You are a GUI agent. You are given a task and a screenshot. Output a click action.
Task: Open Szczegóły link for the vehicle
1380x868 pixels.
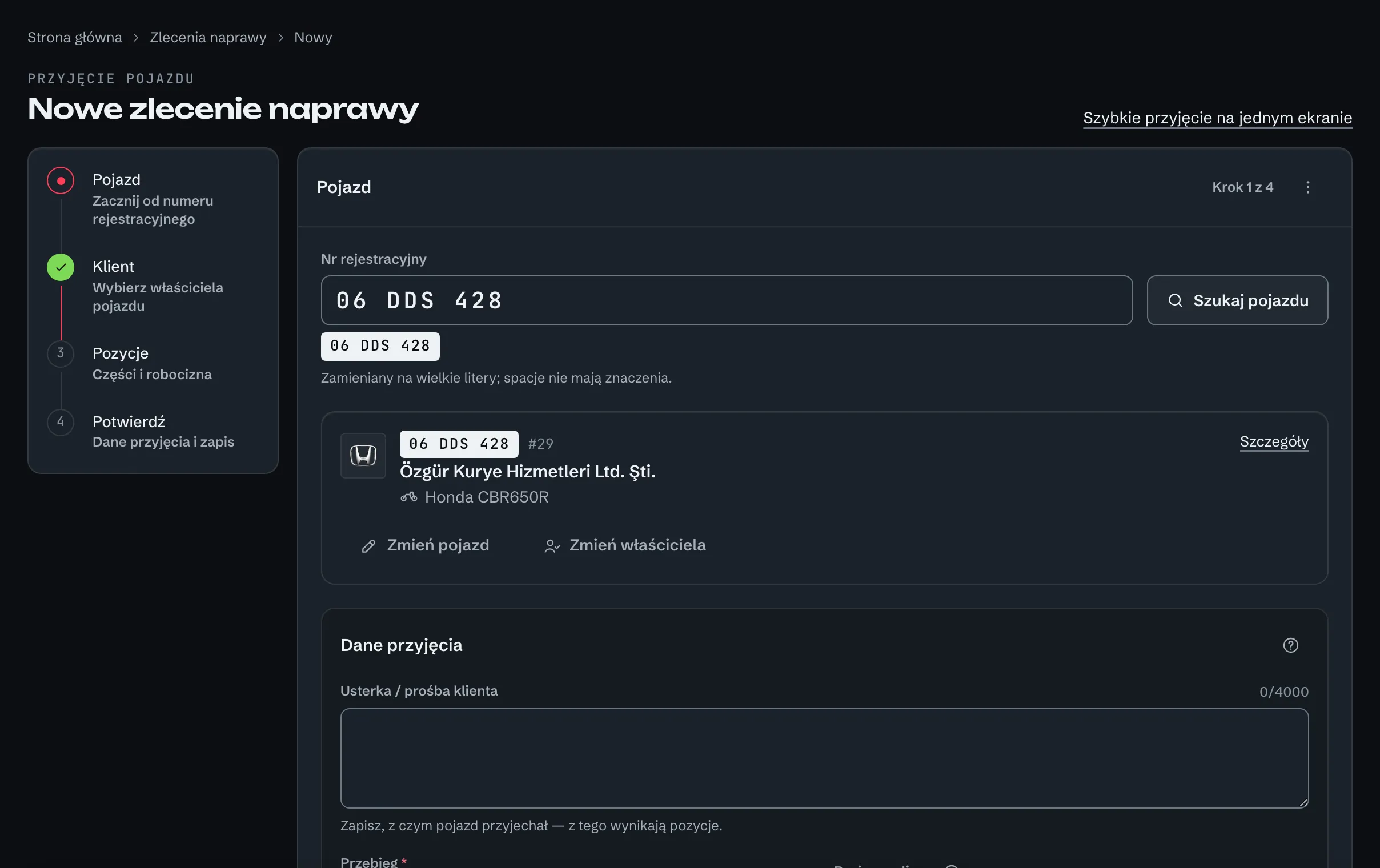click(x=1273, y=442)
